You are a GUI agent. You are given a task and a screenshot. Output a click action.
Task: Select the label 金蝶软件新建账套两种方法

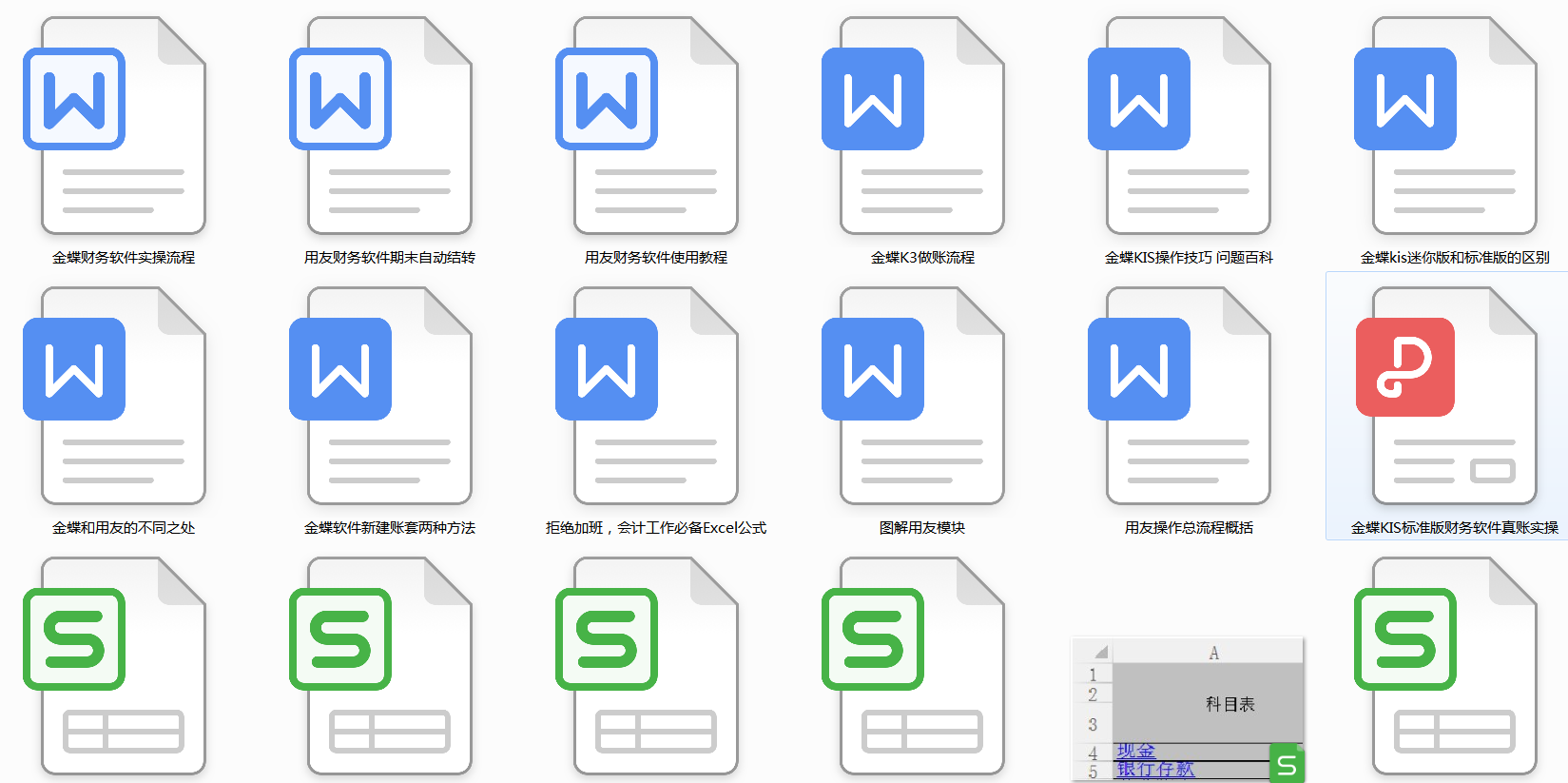390,528
